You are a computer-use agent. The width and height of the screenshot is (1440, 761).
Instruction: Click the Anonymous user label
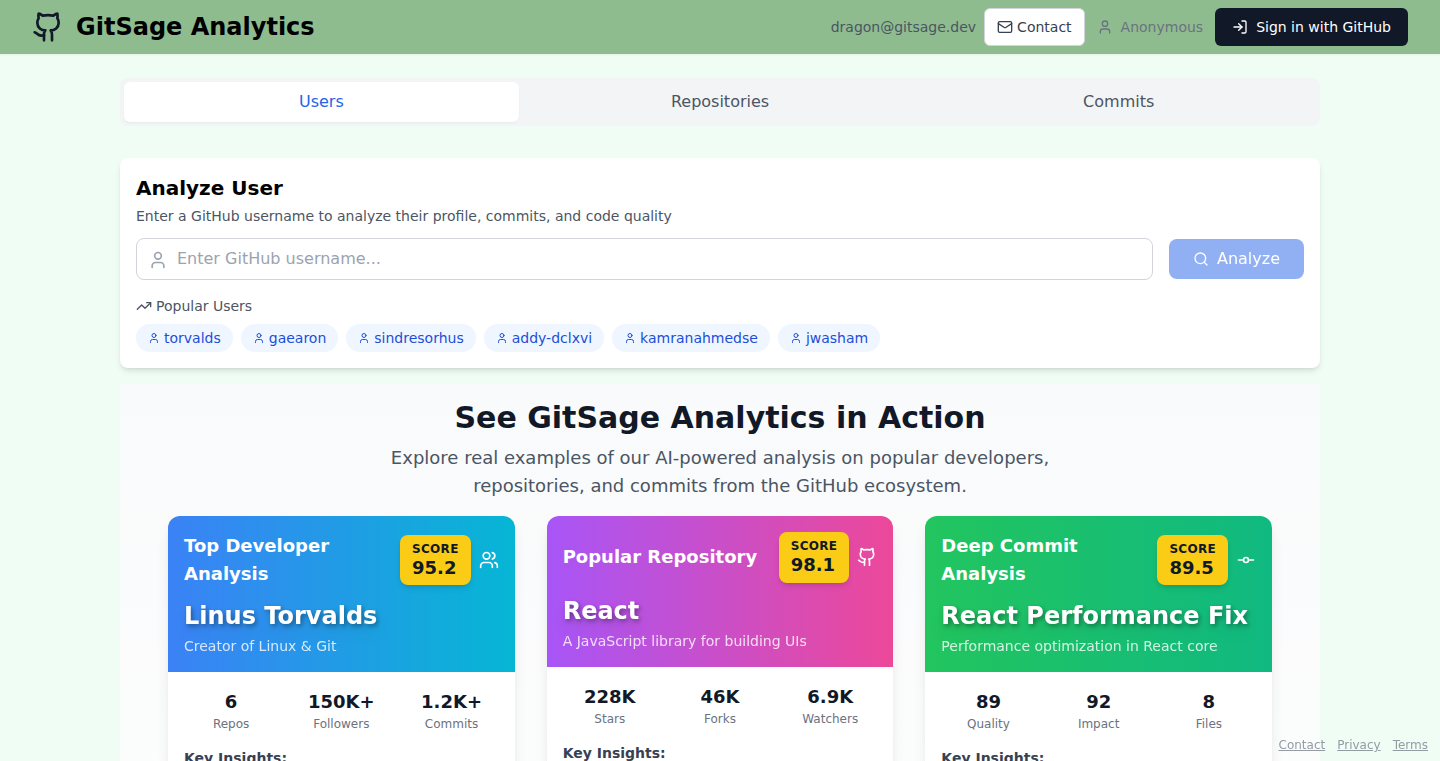click(1161, 27)
